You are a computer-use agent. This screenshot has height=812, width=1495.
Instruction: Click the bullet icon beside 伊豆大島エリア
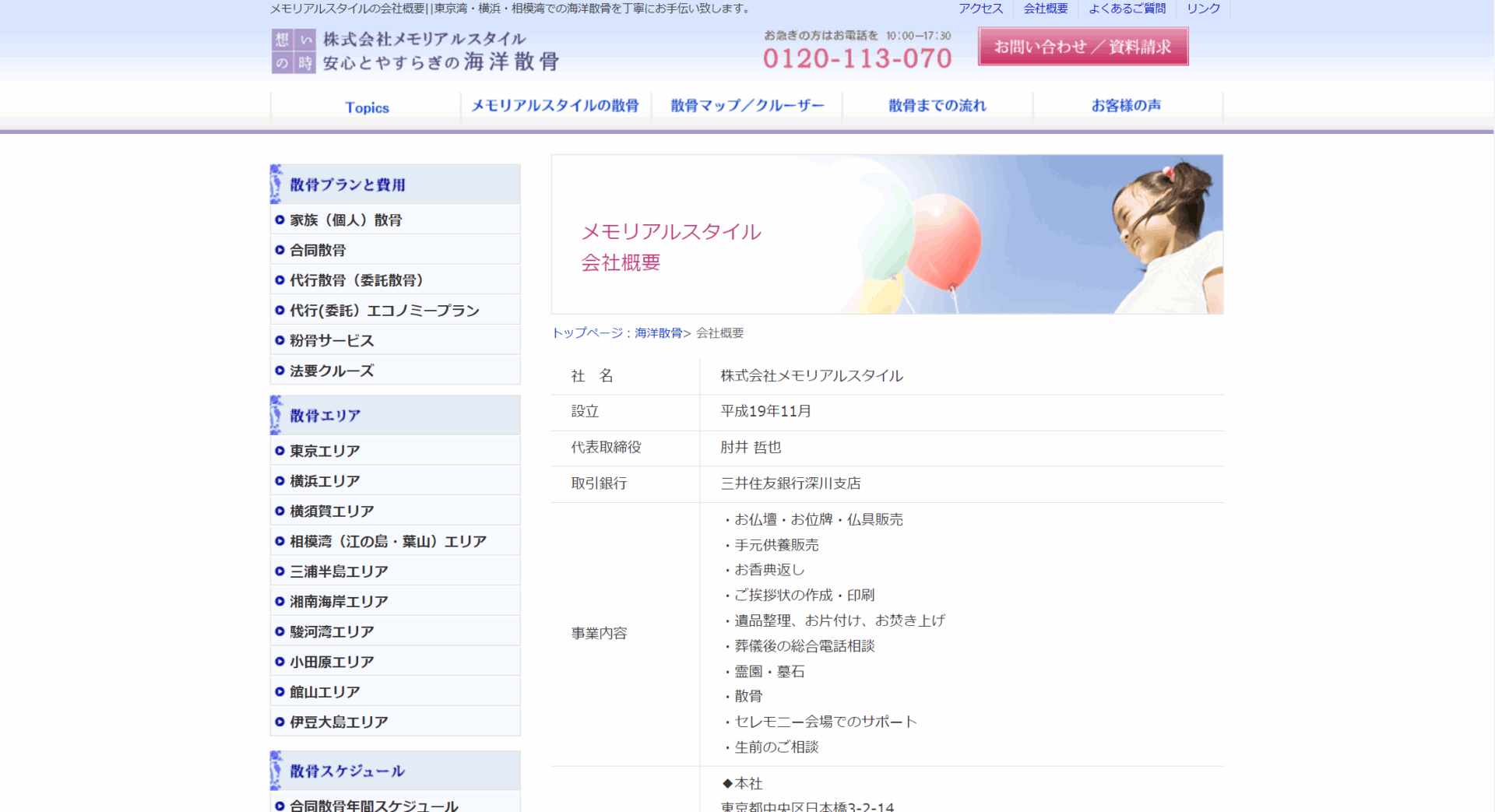coord(280,722)
